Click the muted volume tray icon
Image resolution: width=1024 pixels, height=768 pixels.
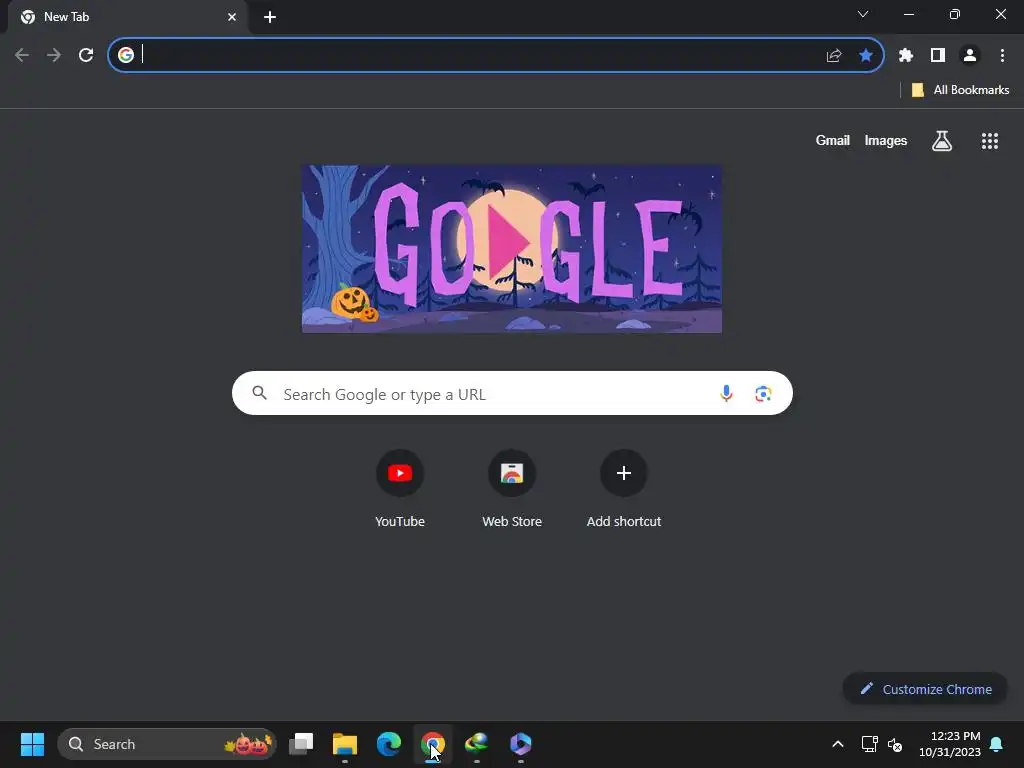click(x=895, y=744)
